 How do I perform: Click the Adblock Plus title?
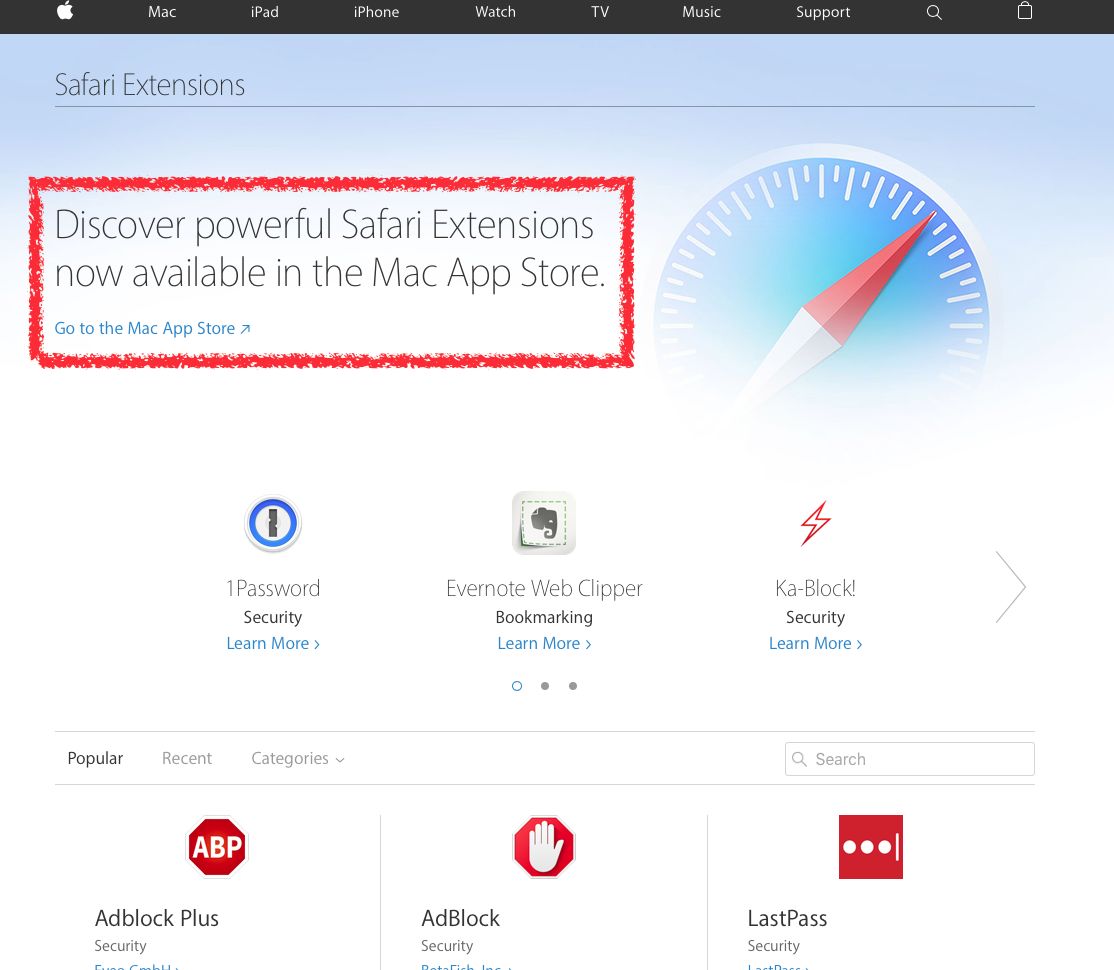click(156, 918)
